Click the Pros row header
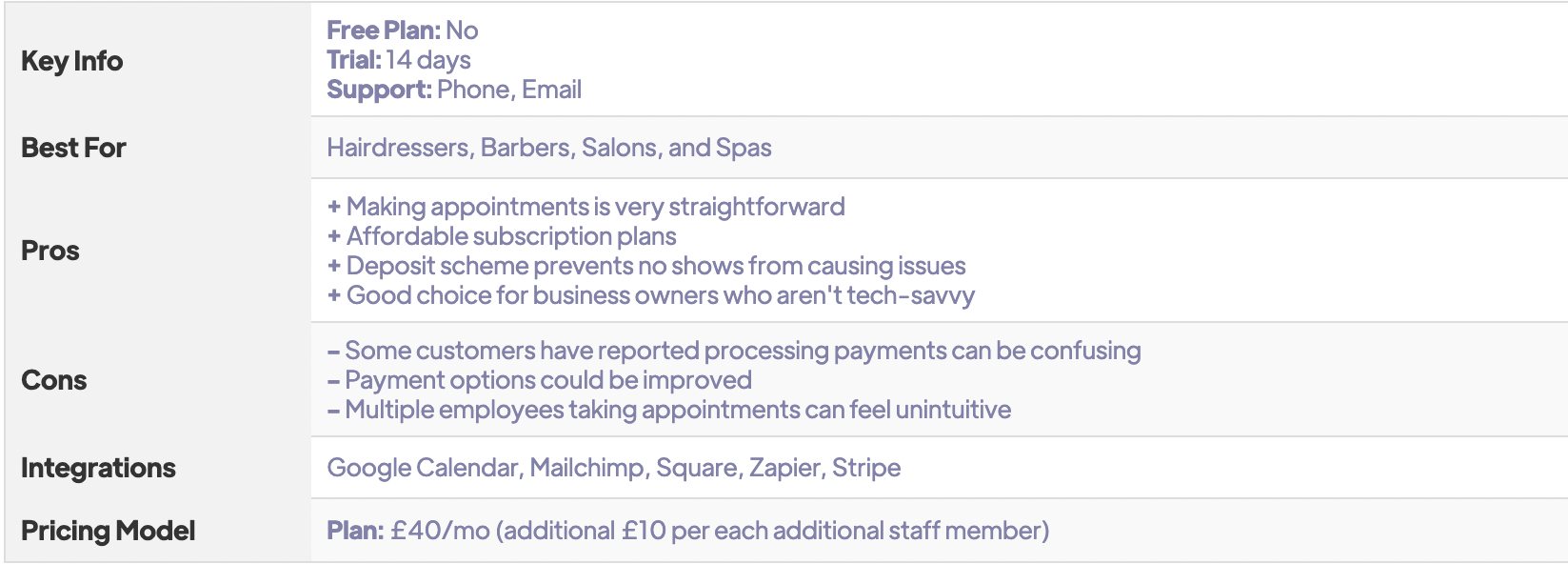 click(50, 251)
